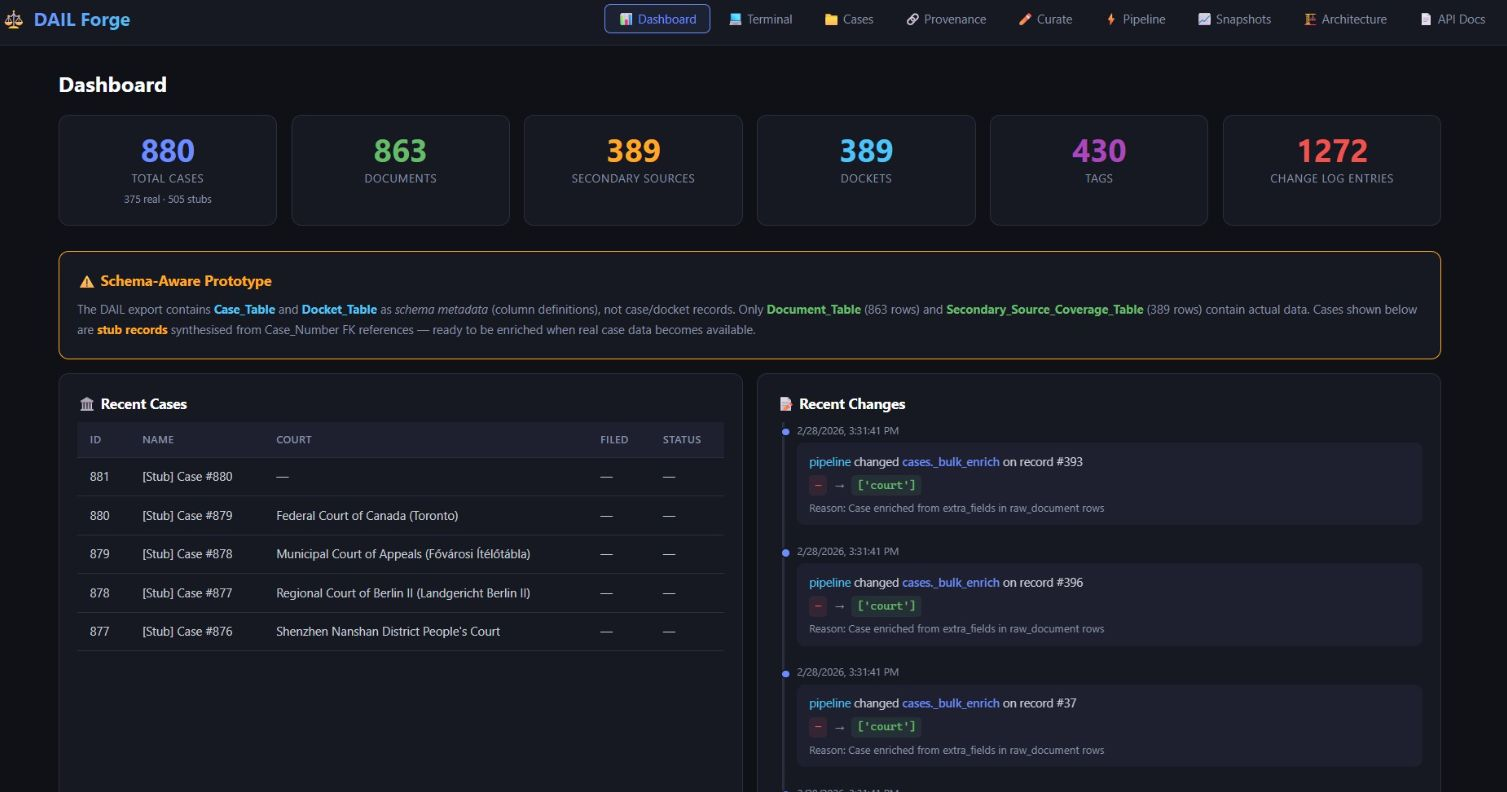1507x792 pixels.
Task: Switch to the Snapshots tab
Action: coord(1234,19)
